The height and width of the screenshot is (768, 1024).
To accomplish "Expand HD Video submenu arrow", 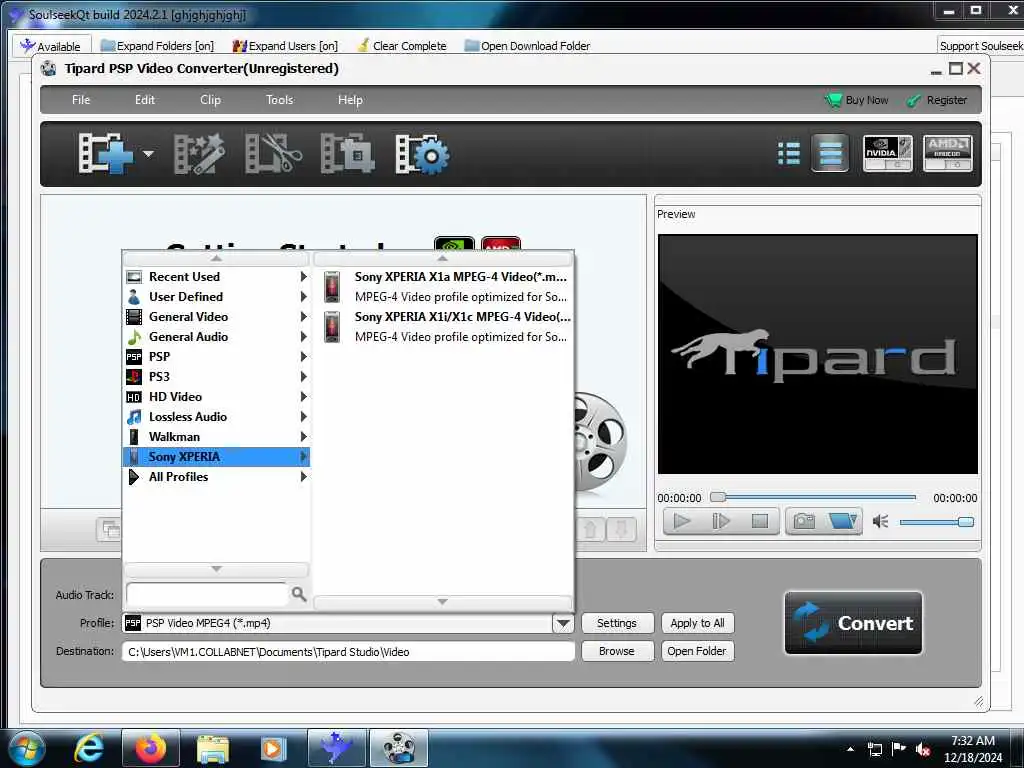I will [304, 397].
